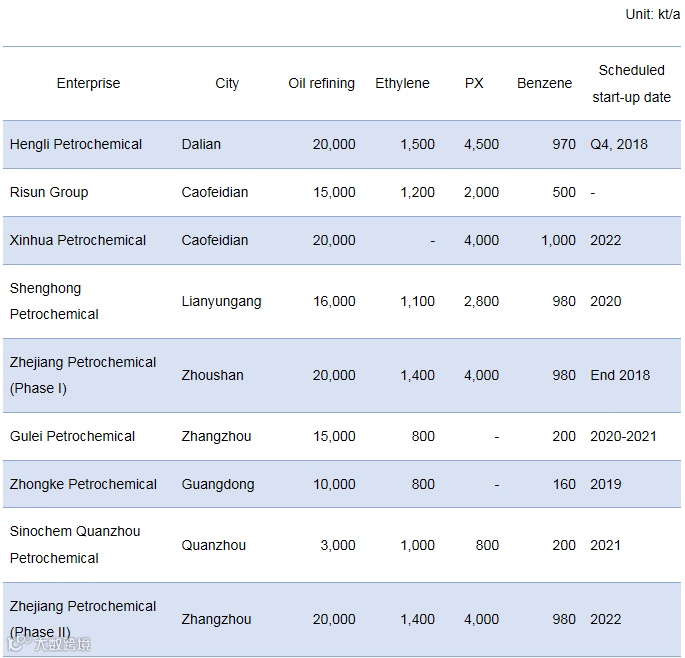The width and height of the screenshot is (685, 658).
Task: Click the Zhongke Petrochemical enterprise cell
Action: click(x=83, y=484)
